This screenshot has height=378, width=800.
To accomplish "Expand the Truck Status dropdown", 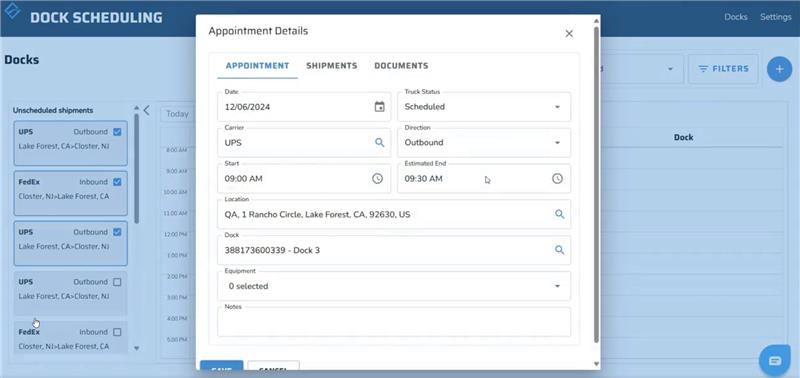I will click(557, 107).
